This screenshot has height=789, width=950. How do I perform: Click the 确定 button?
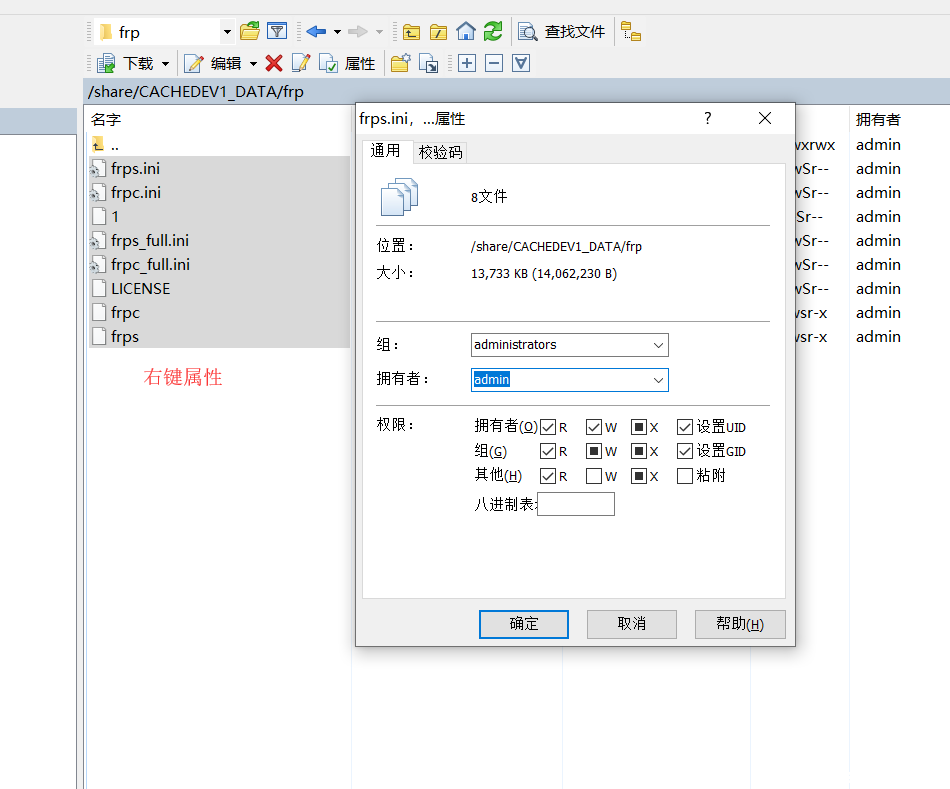pos(523,623)
